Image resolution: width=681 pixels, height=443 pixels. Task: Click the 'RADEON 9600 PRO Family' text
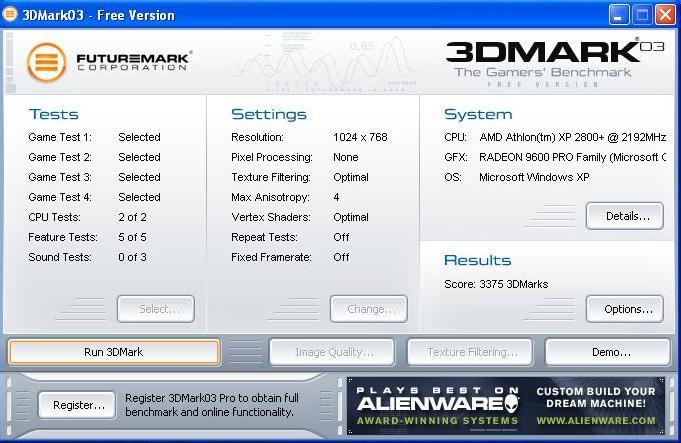542,157
